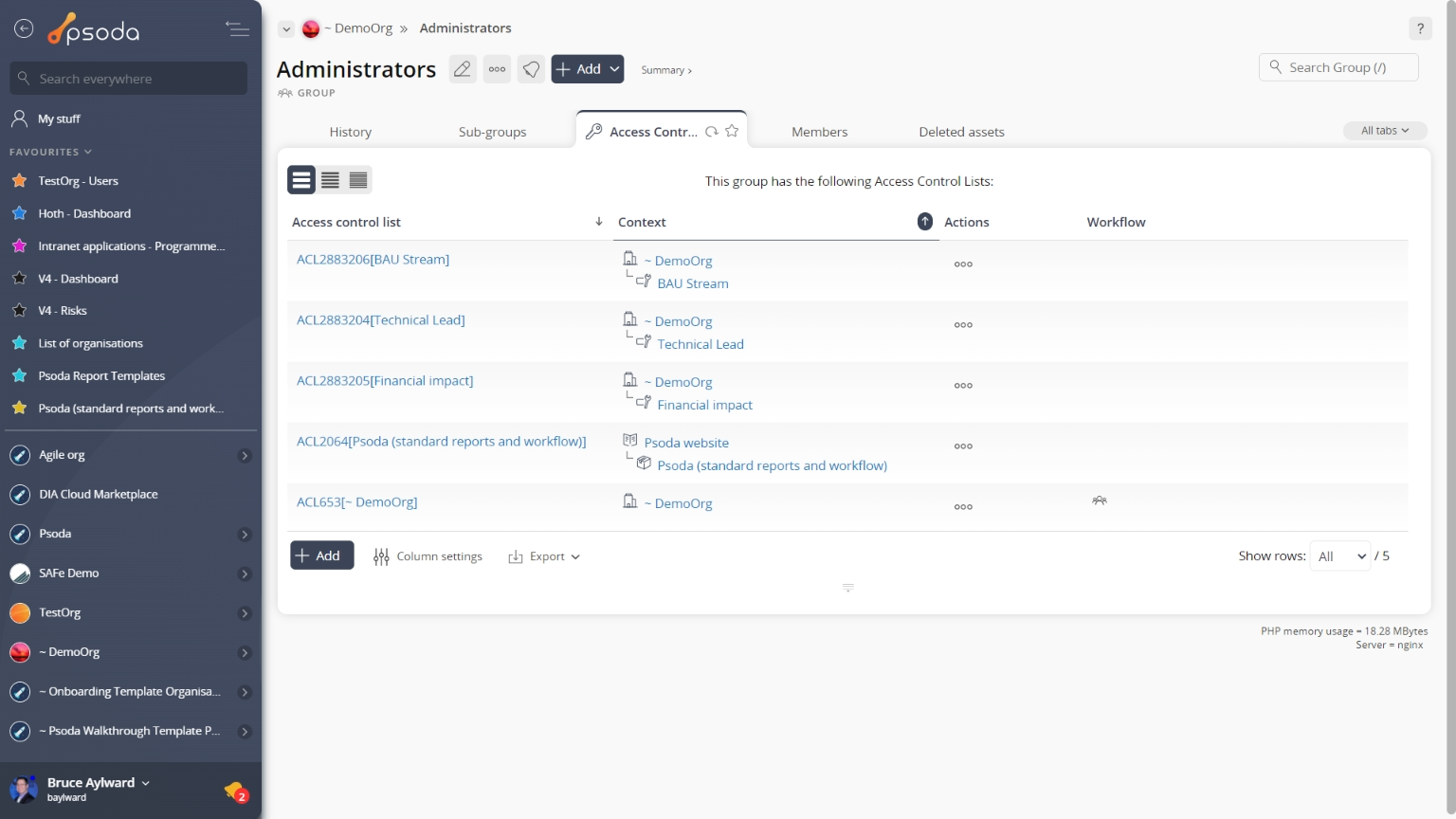Viewport: 1456px width, 819px height.
Task: Click the Psoda logo
Action: click(x=94, y=30)
